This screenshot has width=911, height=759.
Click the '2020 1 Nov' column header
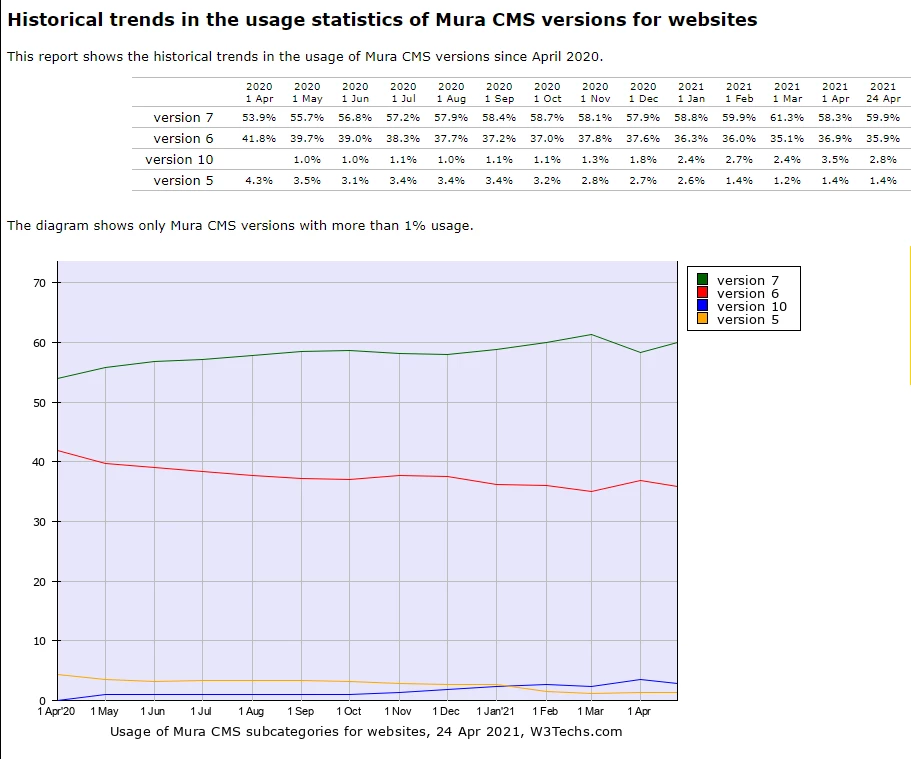tap(595, 92)
